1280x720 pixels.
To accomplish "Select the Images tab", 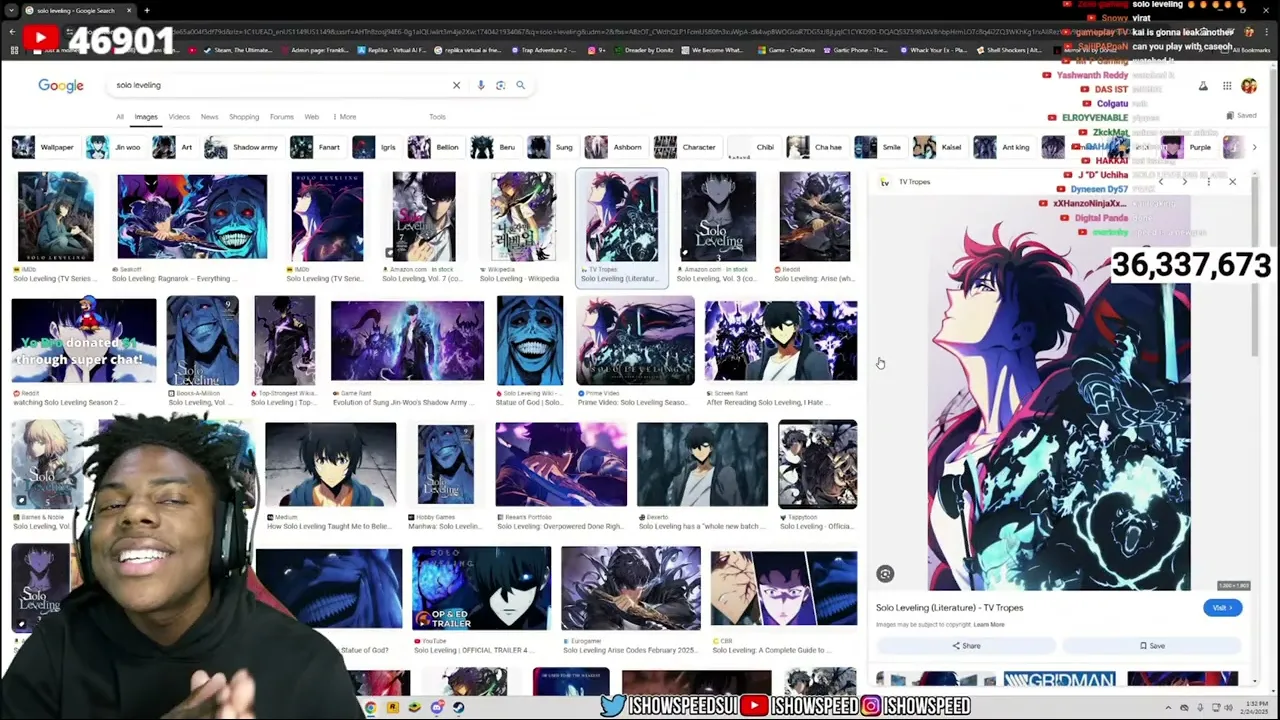I will (146, 117).
